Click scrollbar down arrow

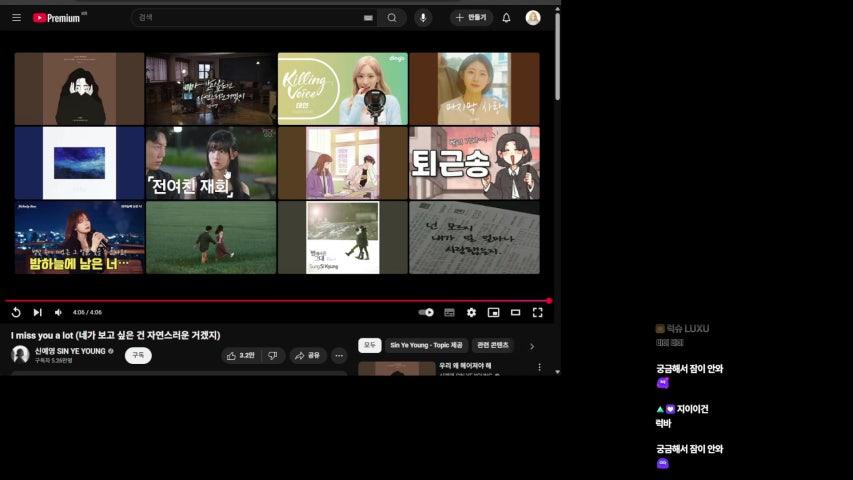coord(558,372)
